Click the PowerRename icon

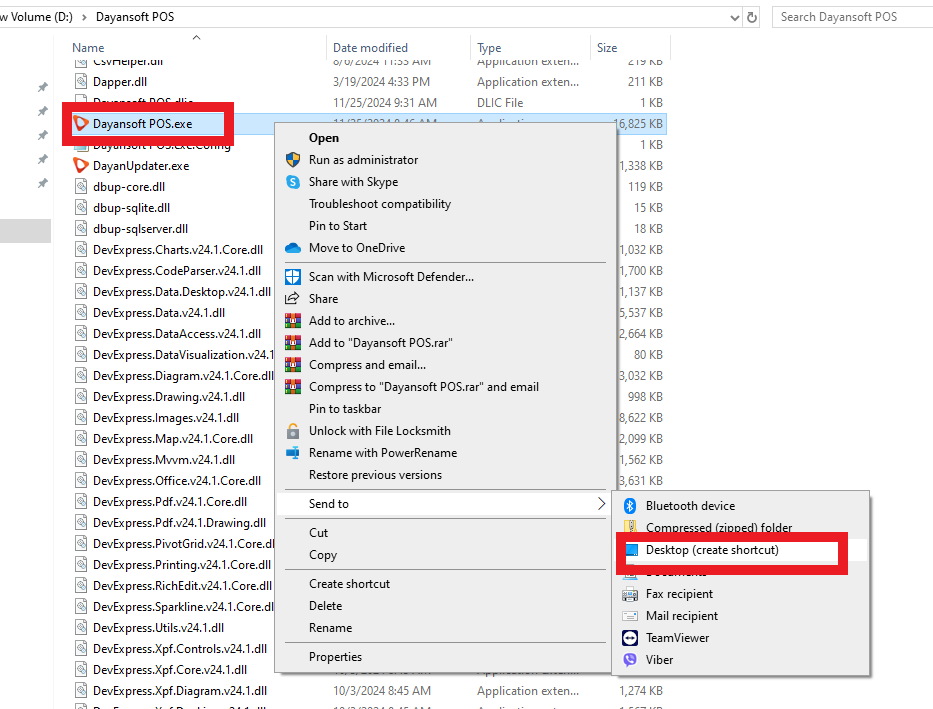[293, 453]
